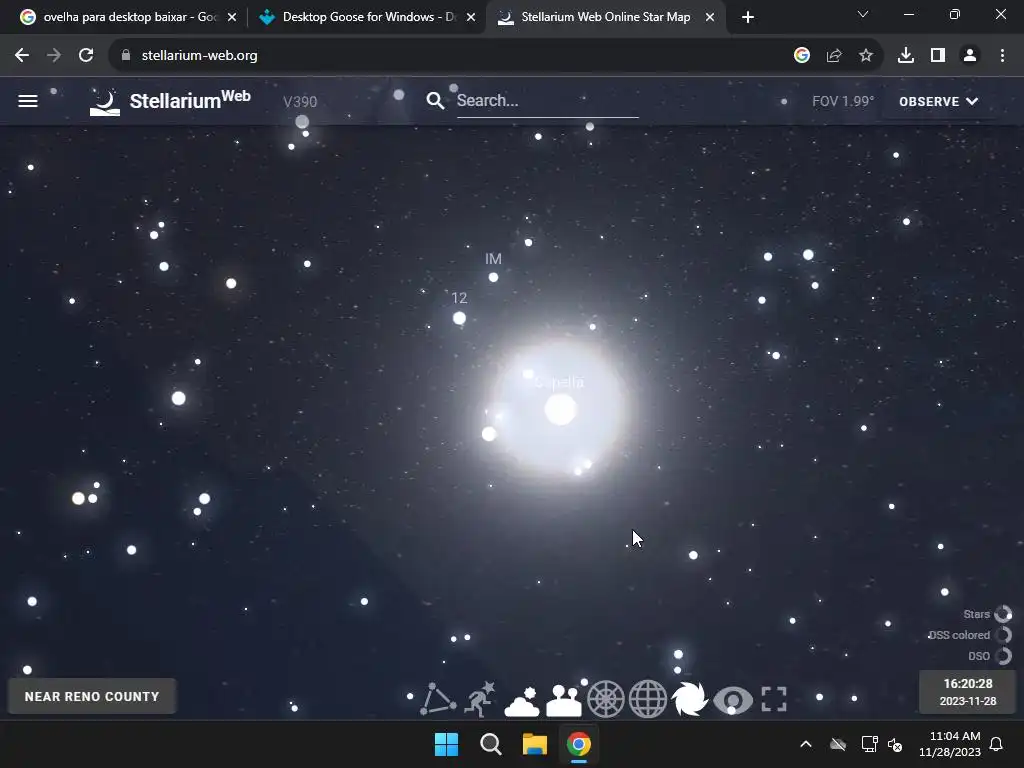Viewport: 1024px width, 768px height.
Task: Close the Desktop Goose tab
Action: (471, 17)
